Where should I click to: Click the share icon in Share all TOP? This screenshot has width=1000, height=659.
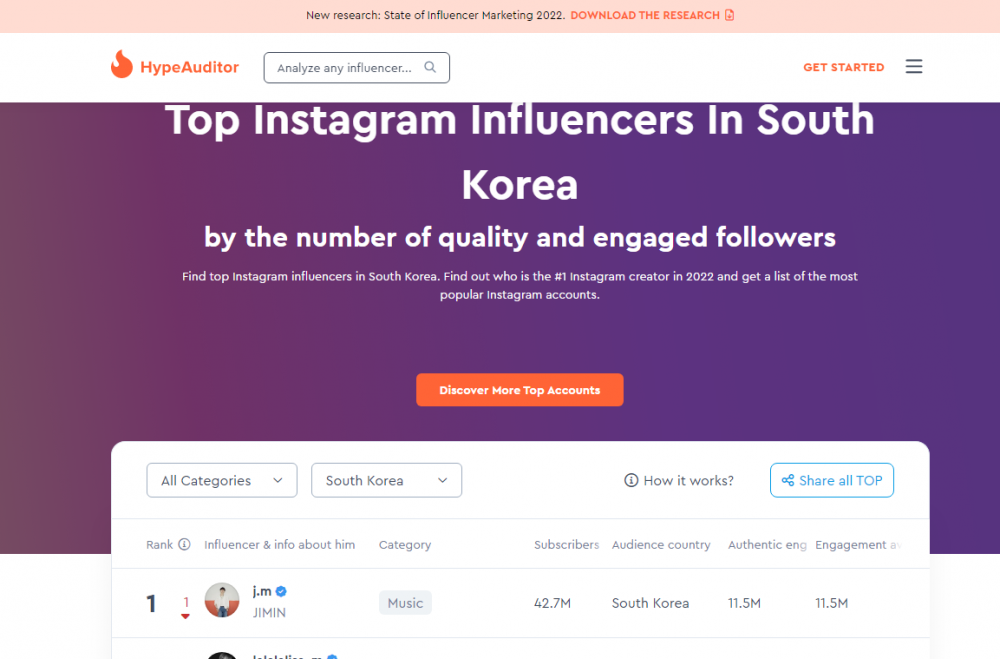coord(788,480)
